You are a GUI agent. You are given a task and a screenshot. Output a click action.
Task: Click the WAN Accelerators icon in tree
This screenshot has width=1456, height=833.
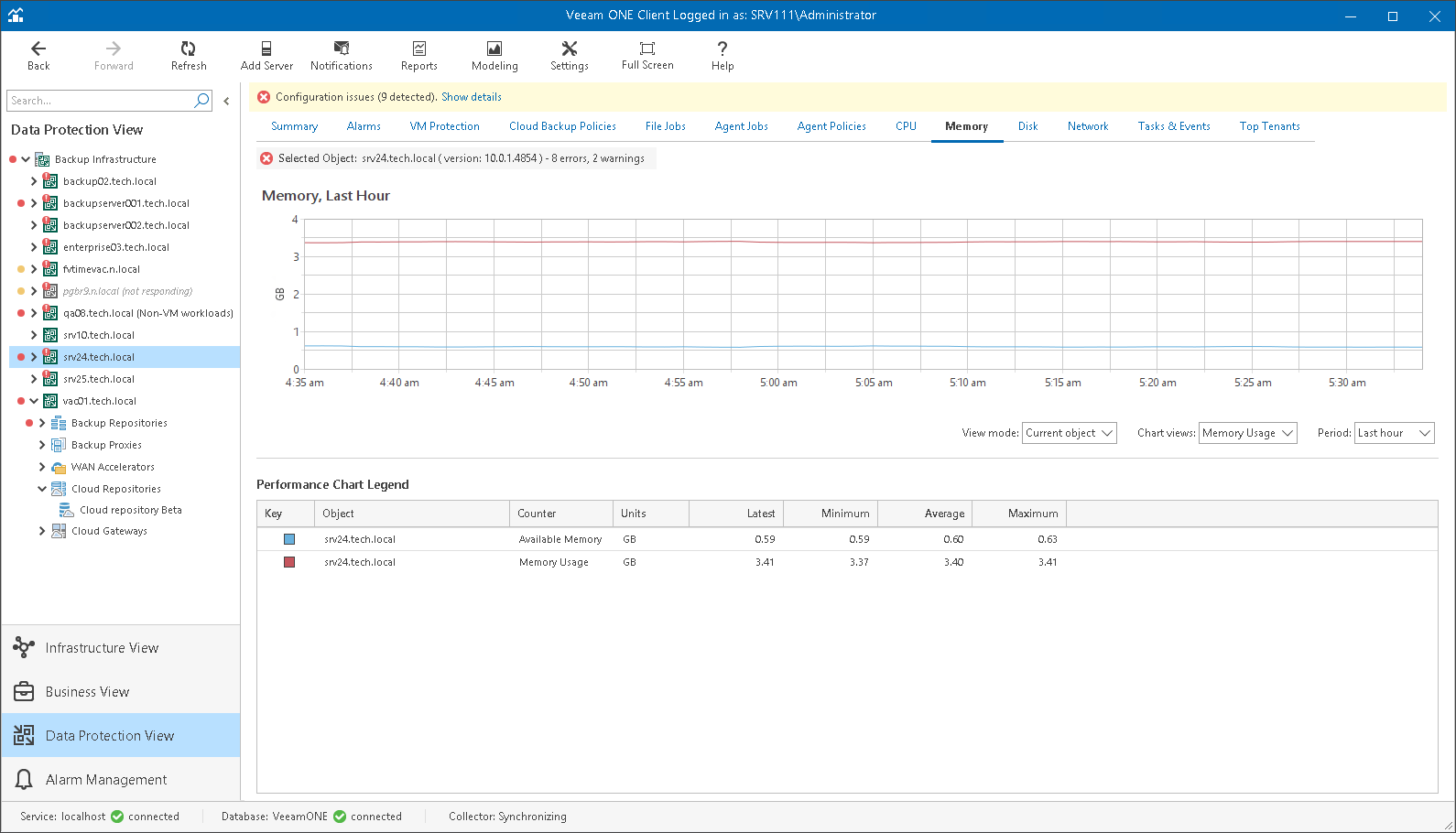pyautogui.click(x=59, y=467)
